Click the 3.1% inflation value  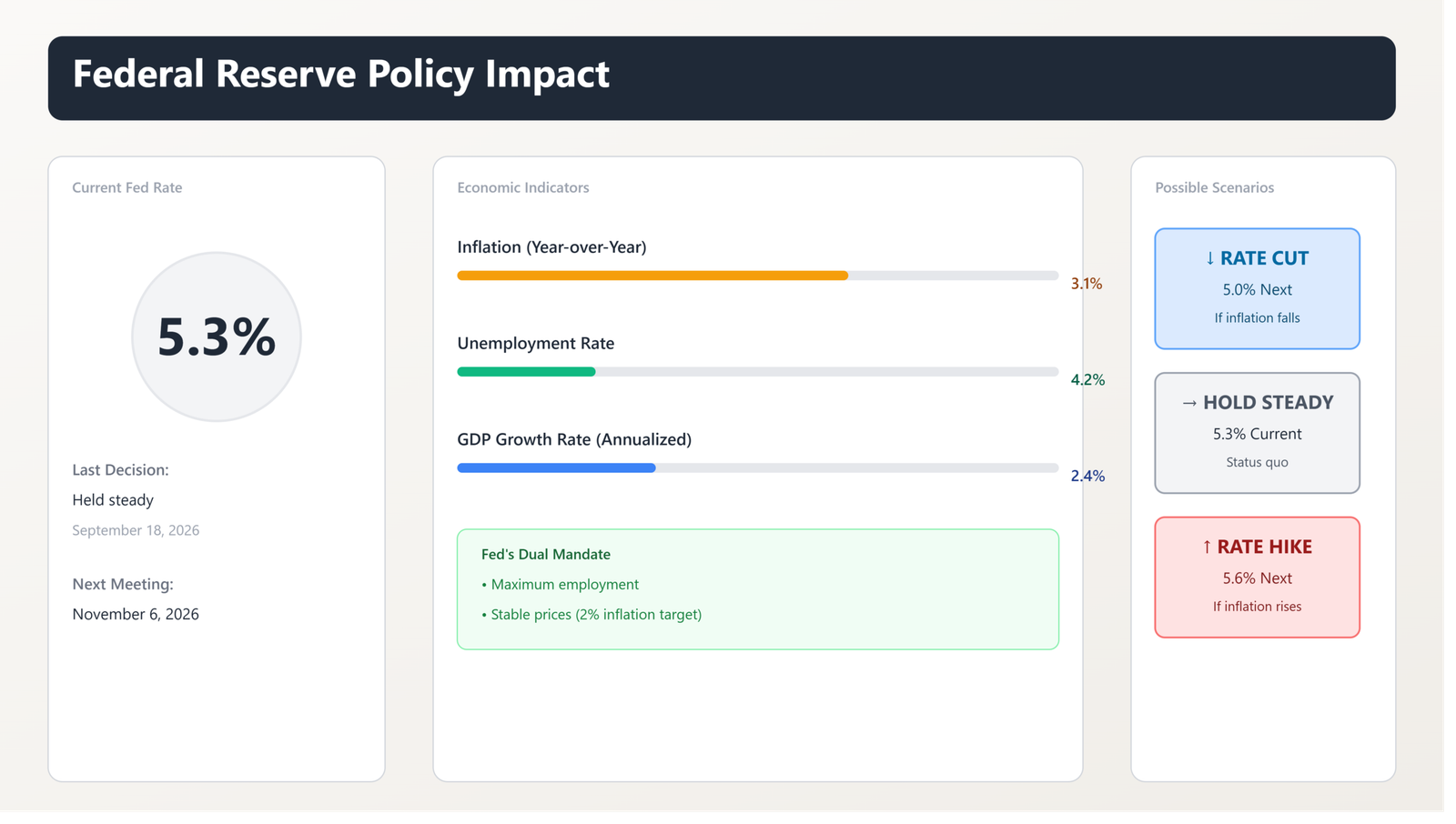point(1087,284)
